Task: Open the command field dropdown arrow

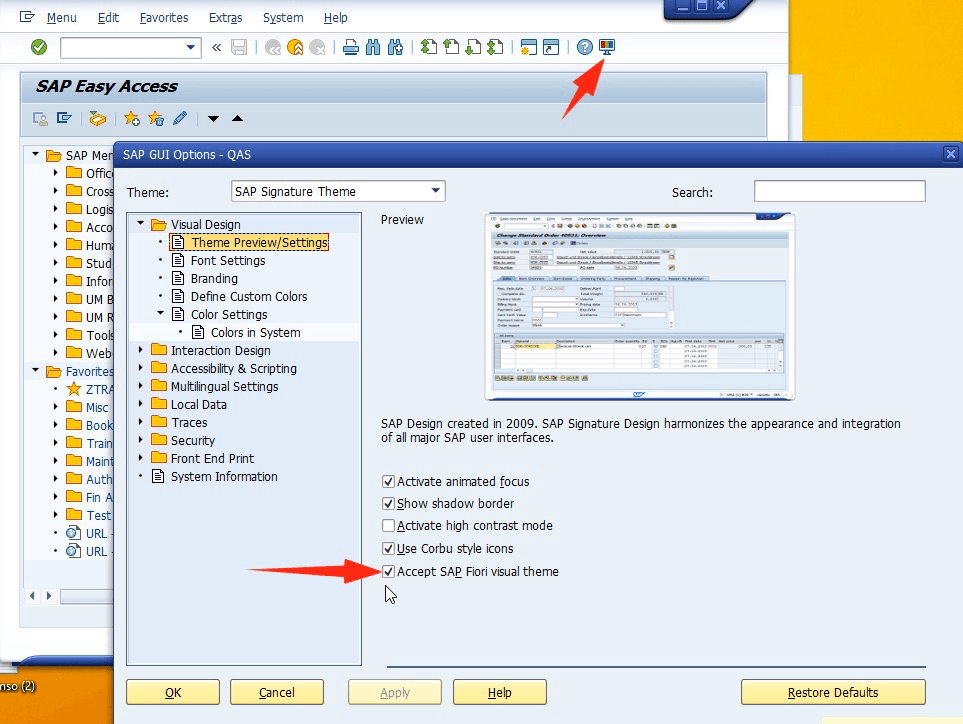Action: (190, 47)
